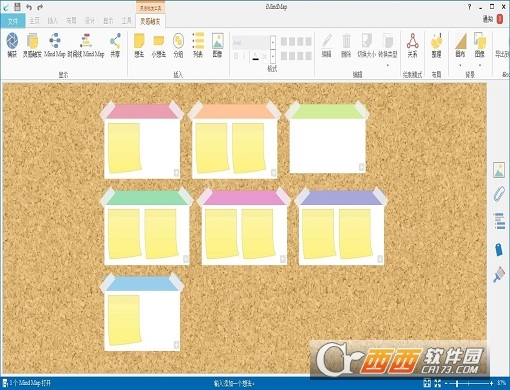Image resolution: width=510 pixels, height=390 pixels.
Task: Open the image panel in right sidebar
Action: [499, 170]
